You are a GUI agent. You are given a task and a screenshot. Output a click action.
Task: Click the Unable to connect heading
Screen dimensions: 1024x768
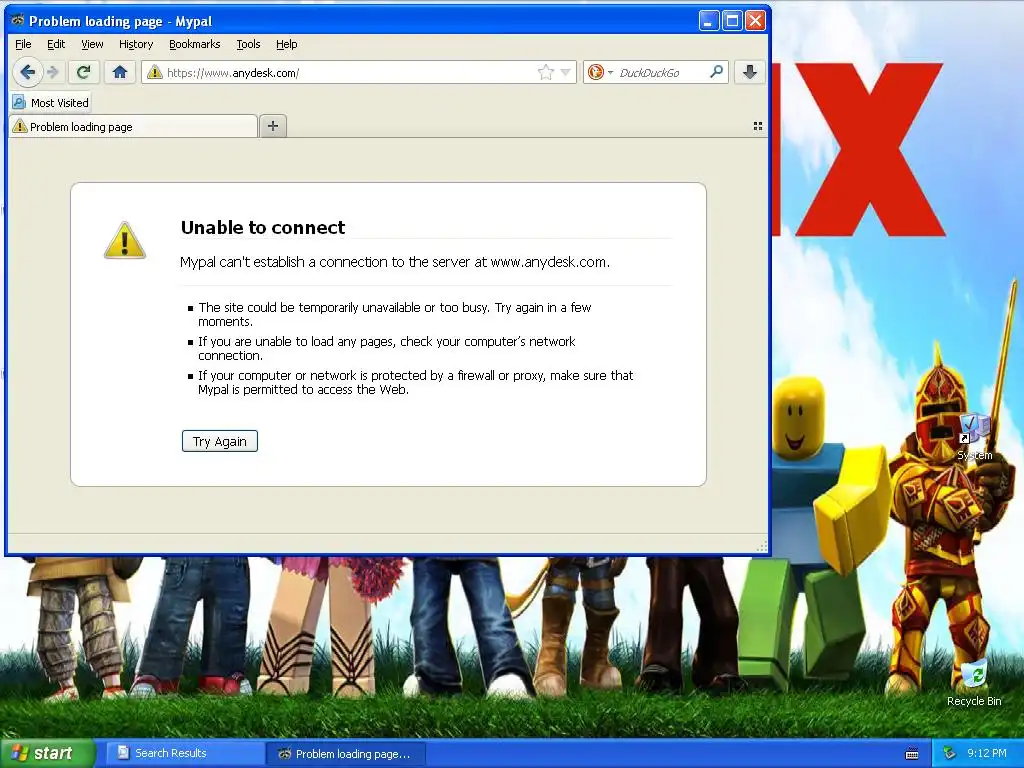[263, 227]
